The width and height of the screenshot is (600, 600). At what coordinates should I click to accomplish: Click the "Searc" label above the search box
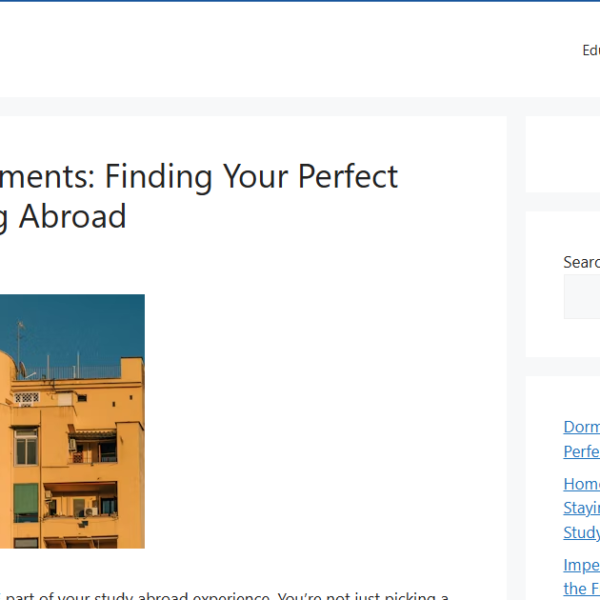[582, 262]
